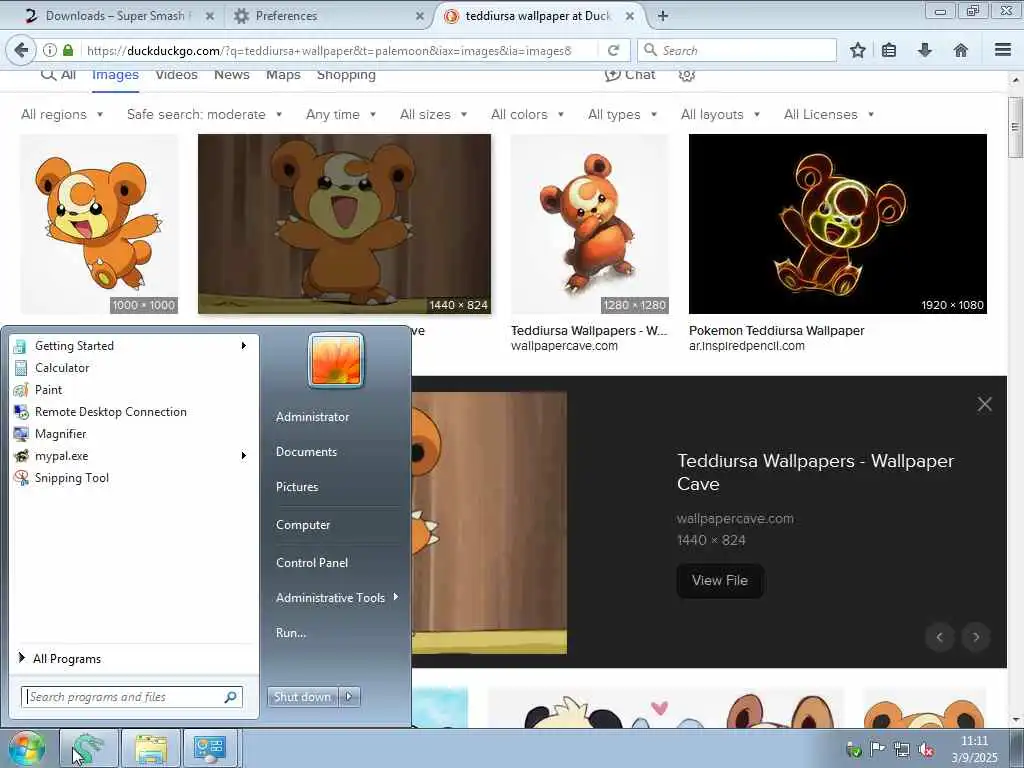Click the View File button
Viewport: 1024px width, 768px height.
tap(720, 581)
